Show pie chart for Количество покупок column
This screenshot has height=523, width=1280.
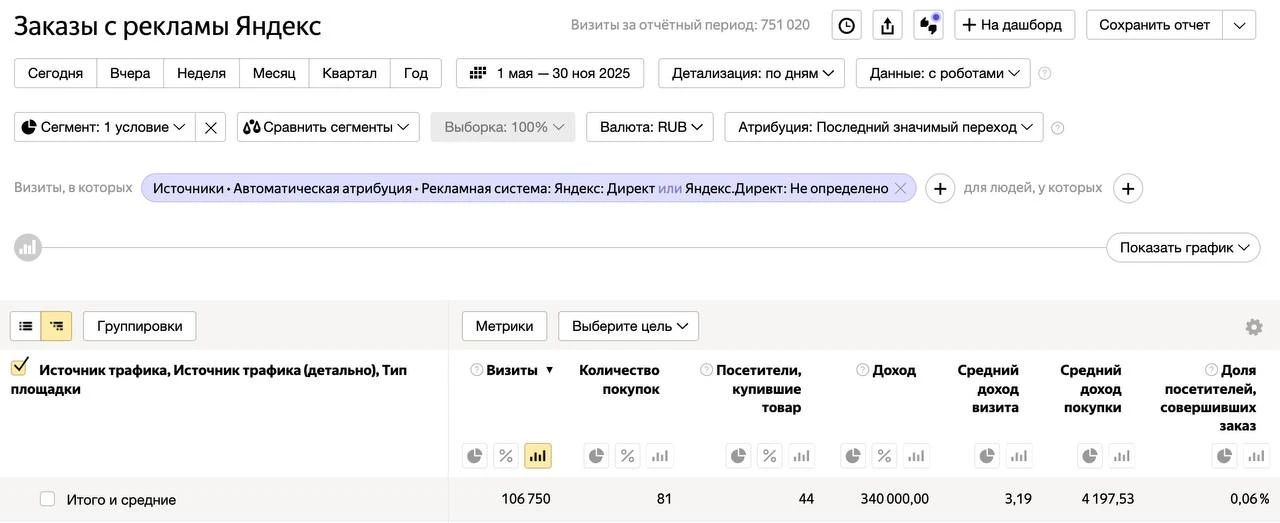(597, 456)
